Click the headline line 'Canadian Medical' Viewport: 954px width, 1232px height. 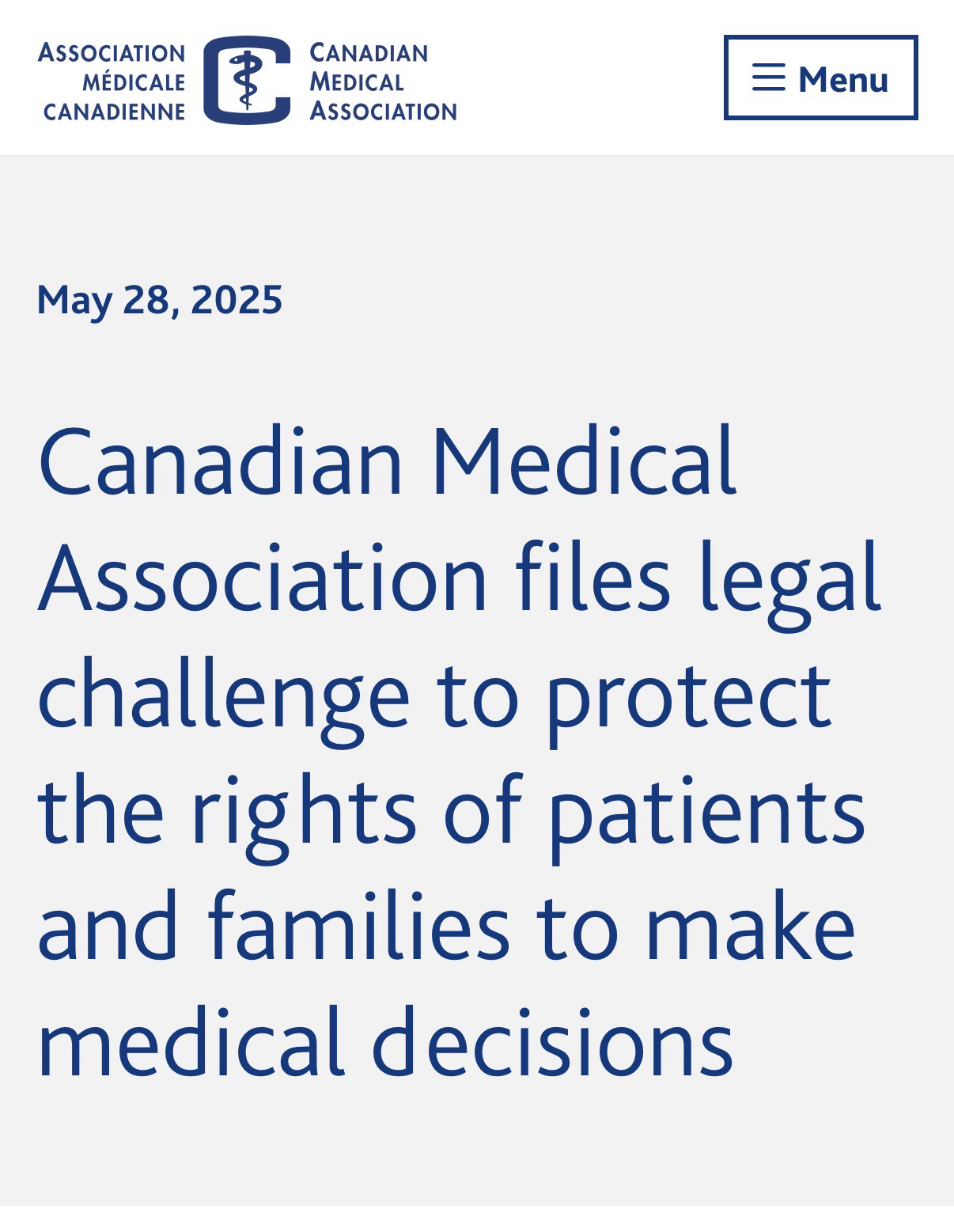tap(388, 462)
